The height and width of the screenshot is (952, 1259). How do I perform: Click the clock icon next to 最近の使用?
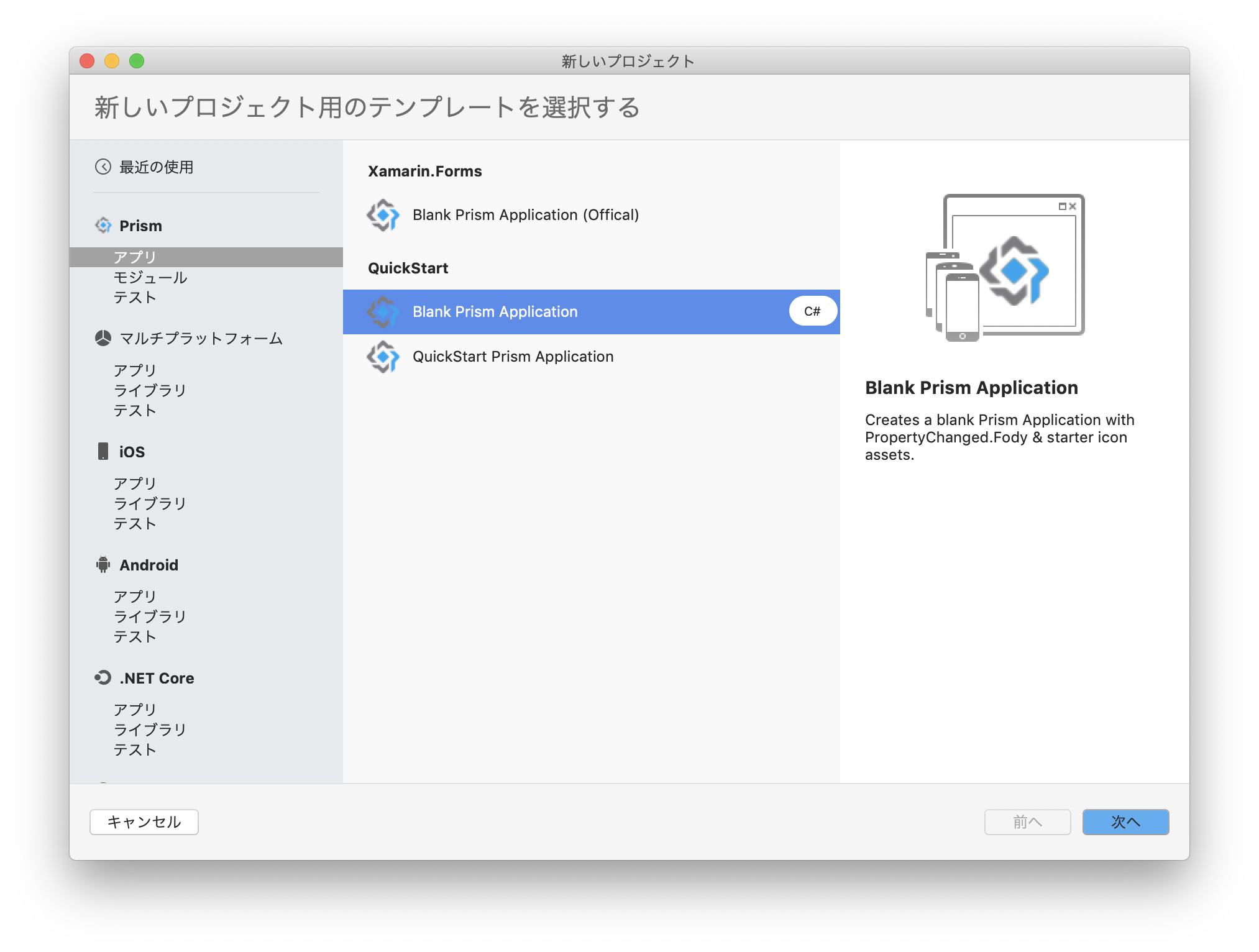pos(104,167)
